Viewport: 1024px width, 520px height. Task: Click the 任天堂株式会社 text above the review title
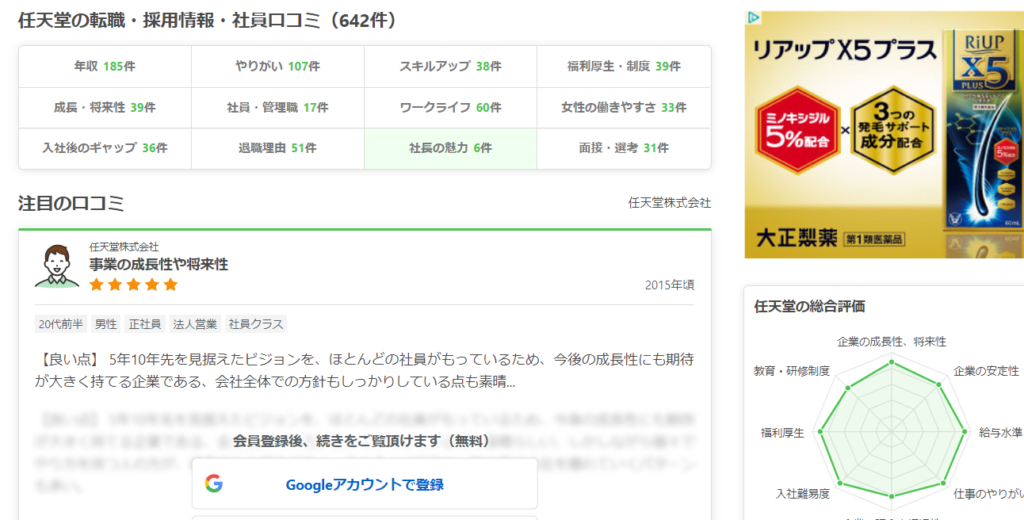pyautogui.click(x=124, y=247)
